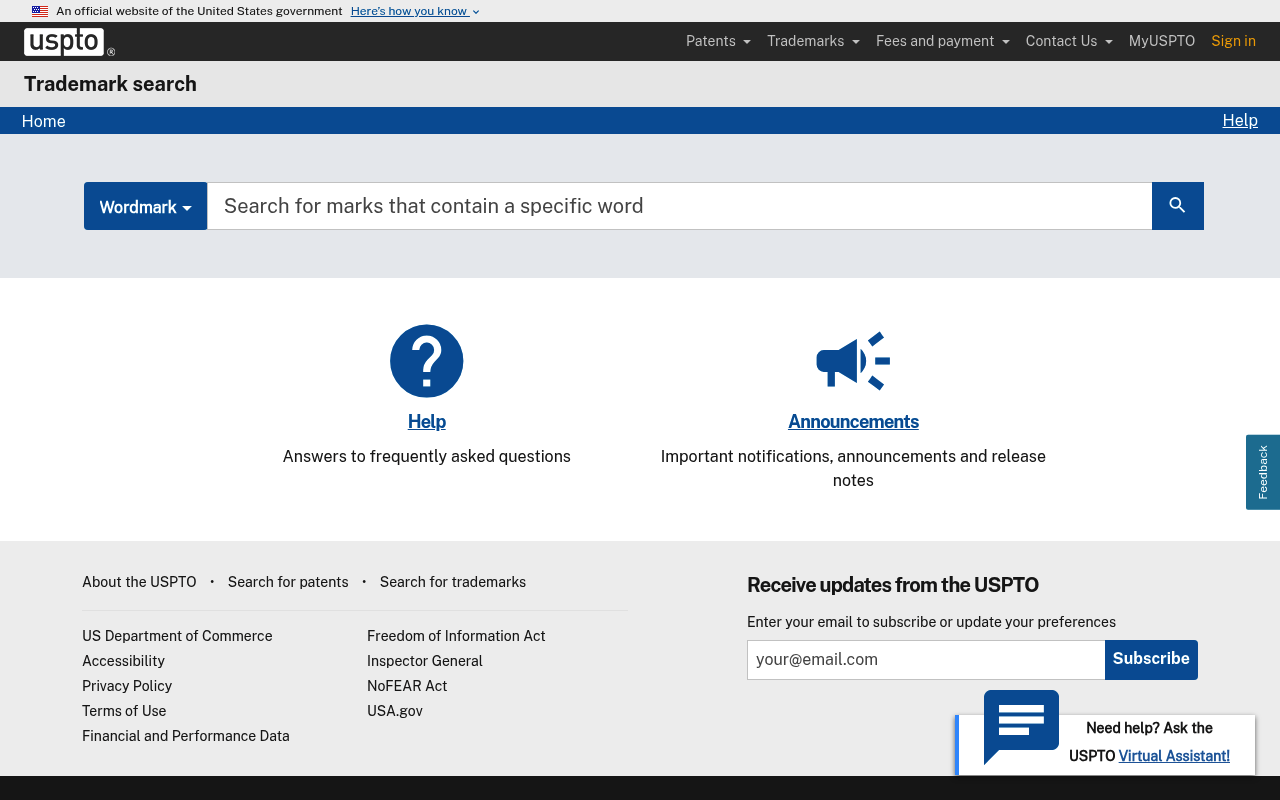Click the magnifying glass search button
The width and height of the screenshot is (1280, 800).
click(x=1178, y=206)
